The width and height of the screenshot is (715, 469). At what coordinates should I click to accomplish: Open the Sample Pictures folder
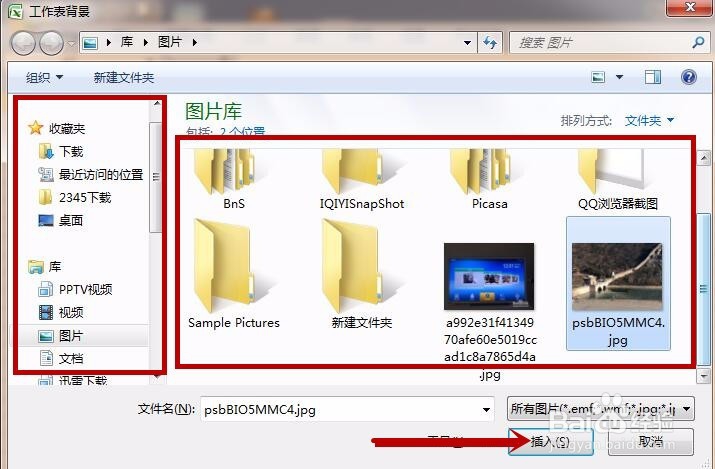[x=233, y=275]
